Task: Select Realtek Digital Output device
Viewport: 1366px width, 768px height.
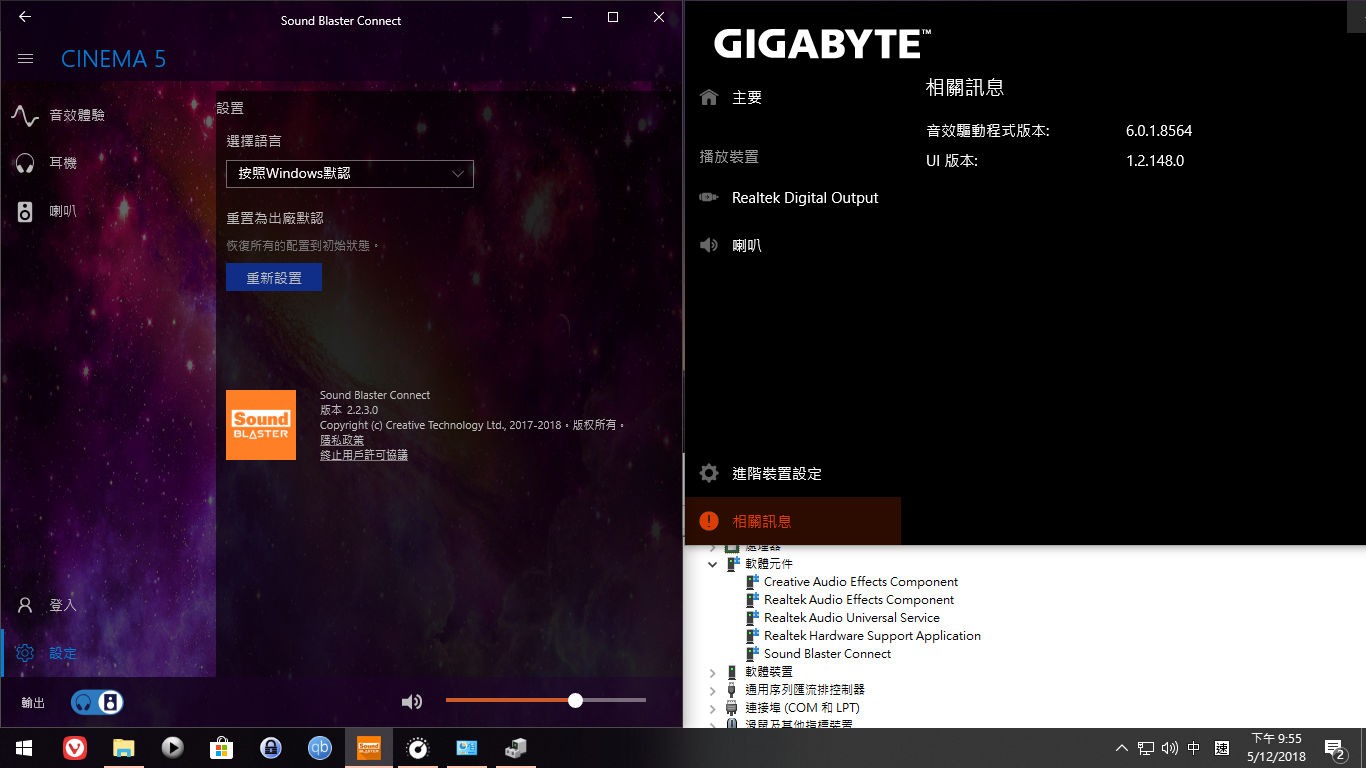Action: pos(792,198)
